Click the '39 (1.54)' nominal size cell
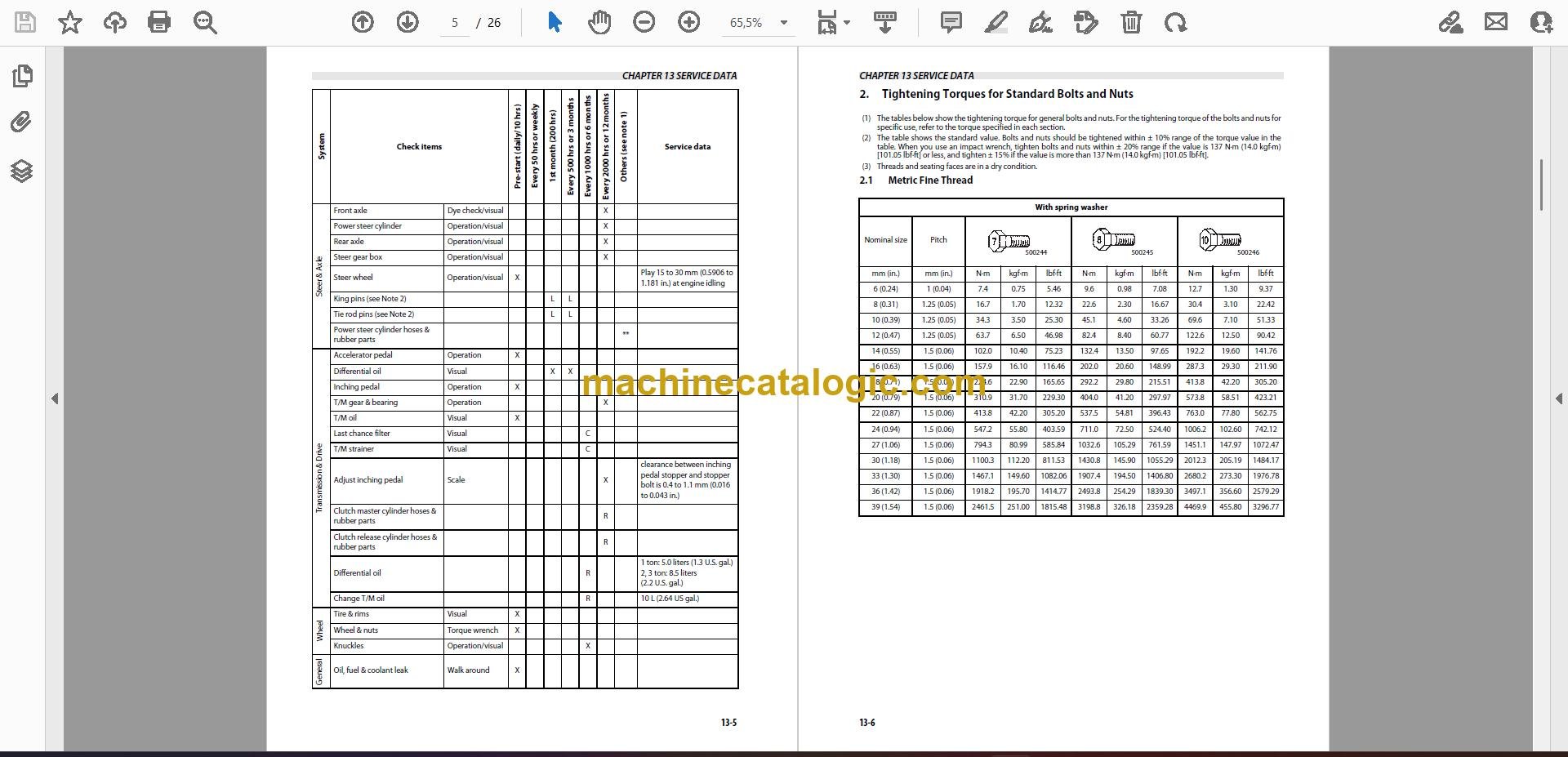The width and height of the screenshot is (1568, 757). pyautogui.click(x=885, y=507)
